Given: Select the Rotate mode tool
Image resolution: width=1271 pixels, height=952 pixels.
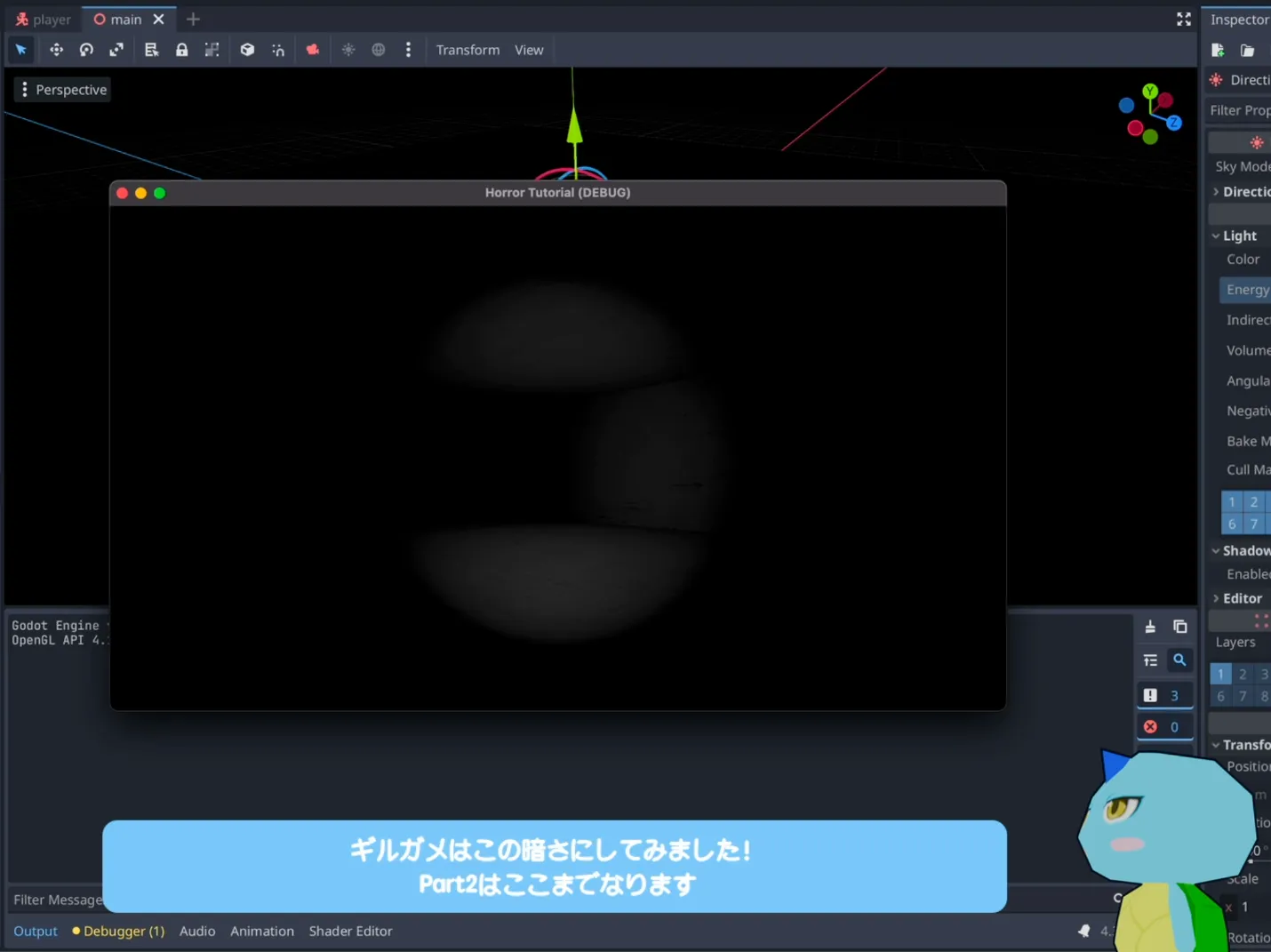Looking at the screenshot, I should (86, 50).
